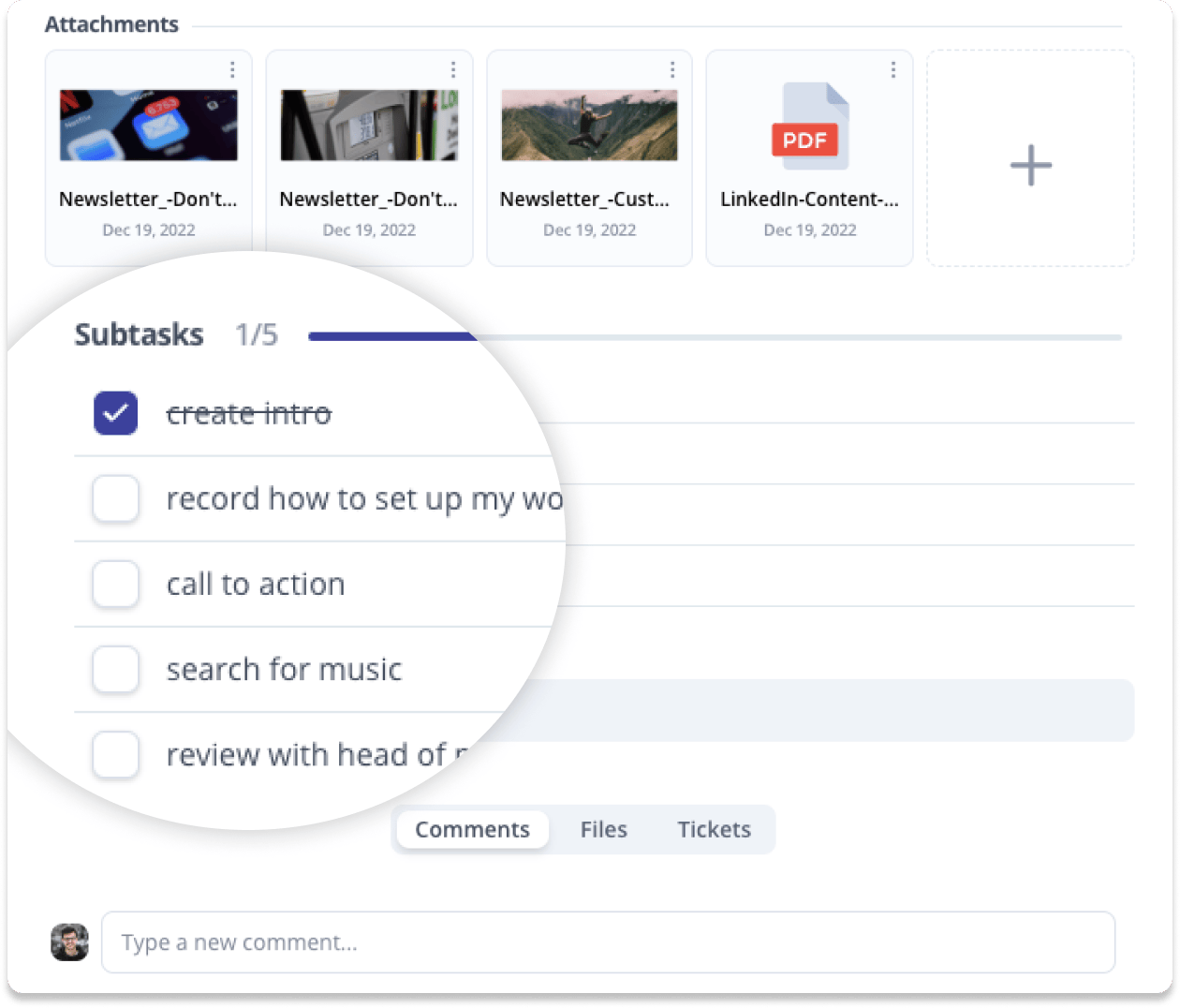Add a new attachment with plus tile
This screenshot has width=1180, height=1008.
tap(1030, 158)
